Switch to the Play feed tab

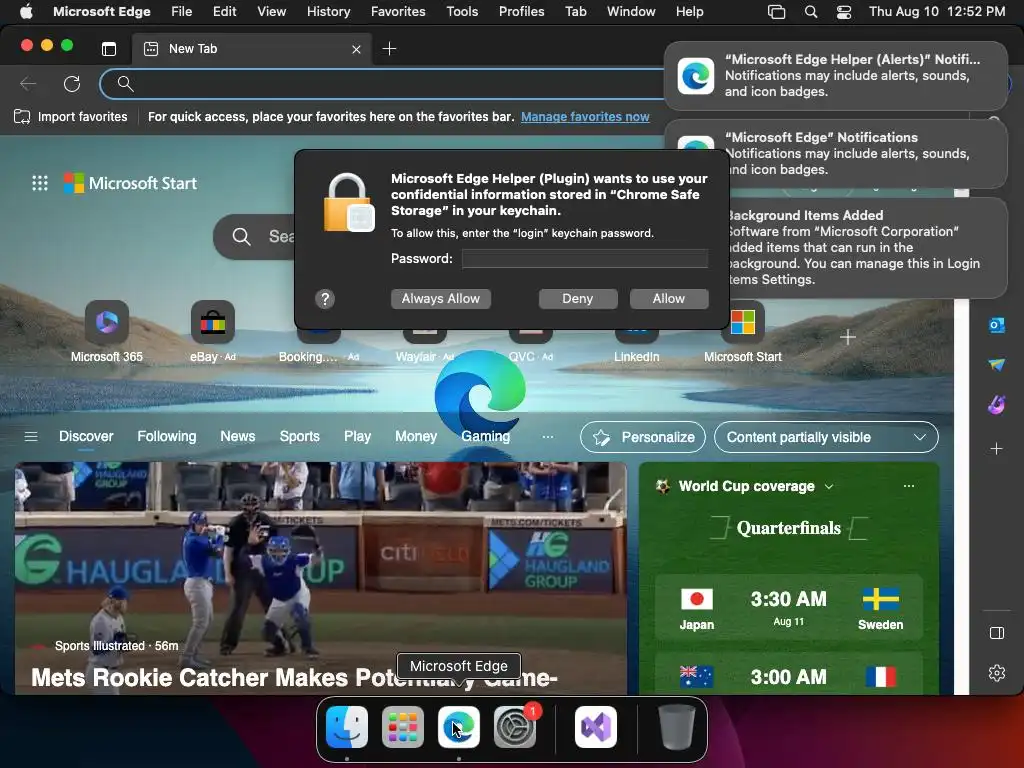pos(357,436)
